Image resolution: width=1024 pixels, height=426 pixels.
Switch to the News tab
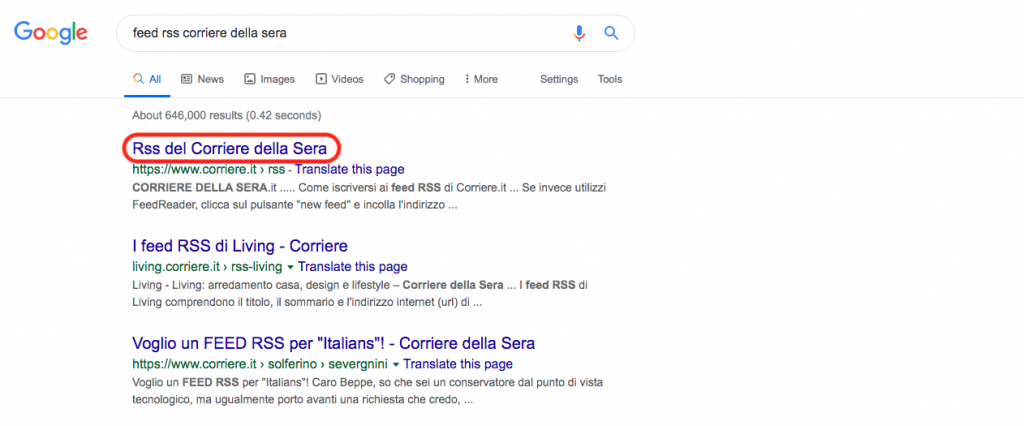tap(202, 79)
